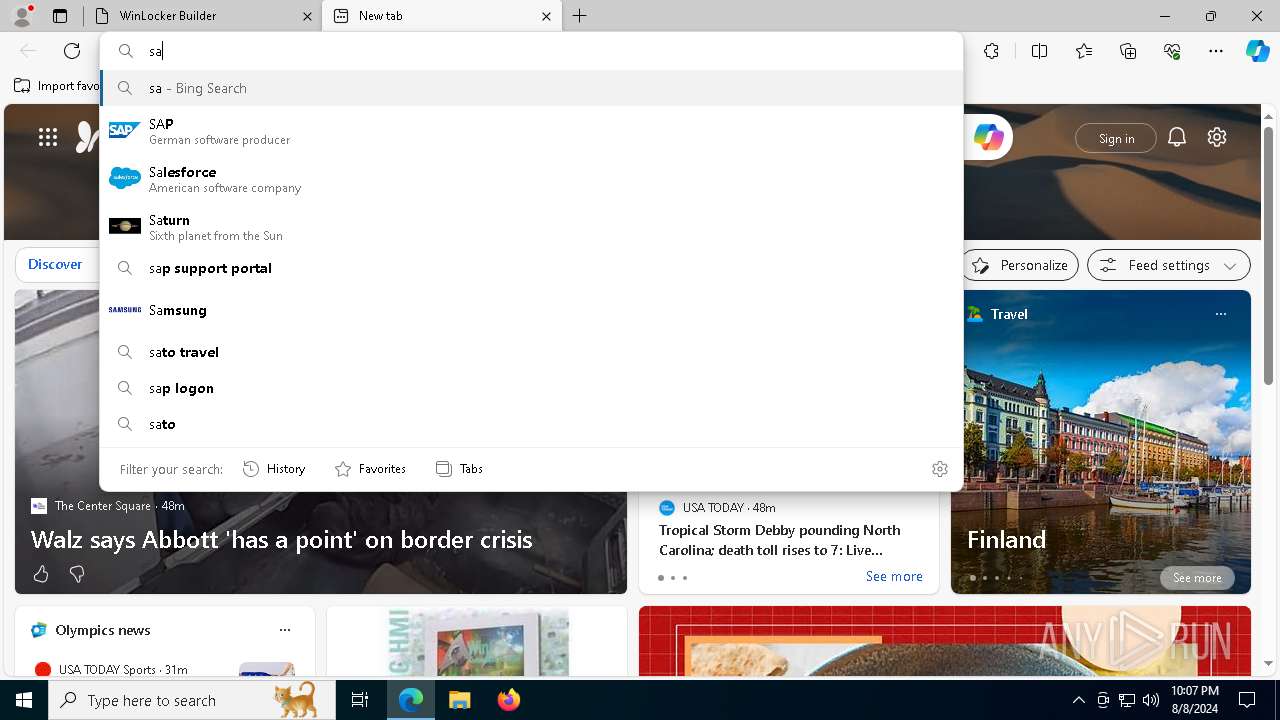Image resolution: width=1280 pixels, height=720 pixels.
Task: Open Import favorites bookmark bar item
Action: [57, 86]
